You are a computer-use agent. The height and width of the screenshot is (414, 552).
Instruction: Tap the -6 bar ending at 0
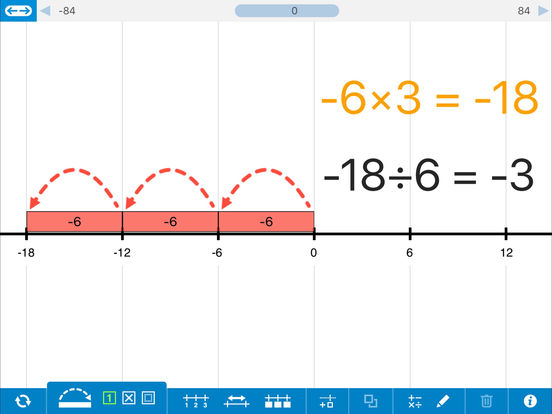pyautogui.click(x=266, y=221)
